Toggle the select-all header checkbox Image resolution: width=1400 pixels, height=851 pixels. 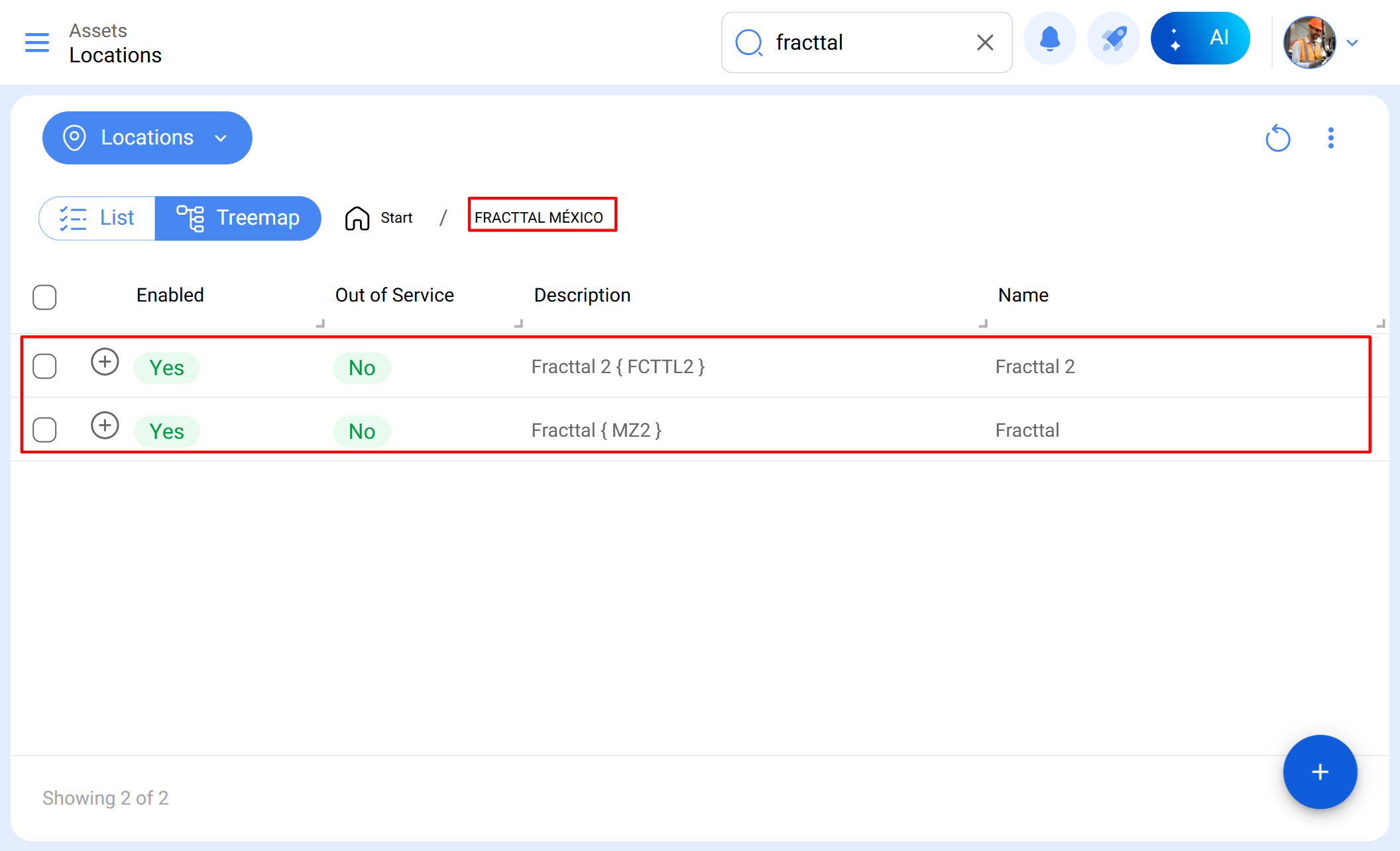pos(44,297)
